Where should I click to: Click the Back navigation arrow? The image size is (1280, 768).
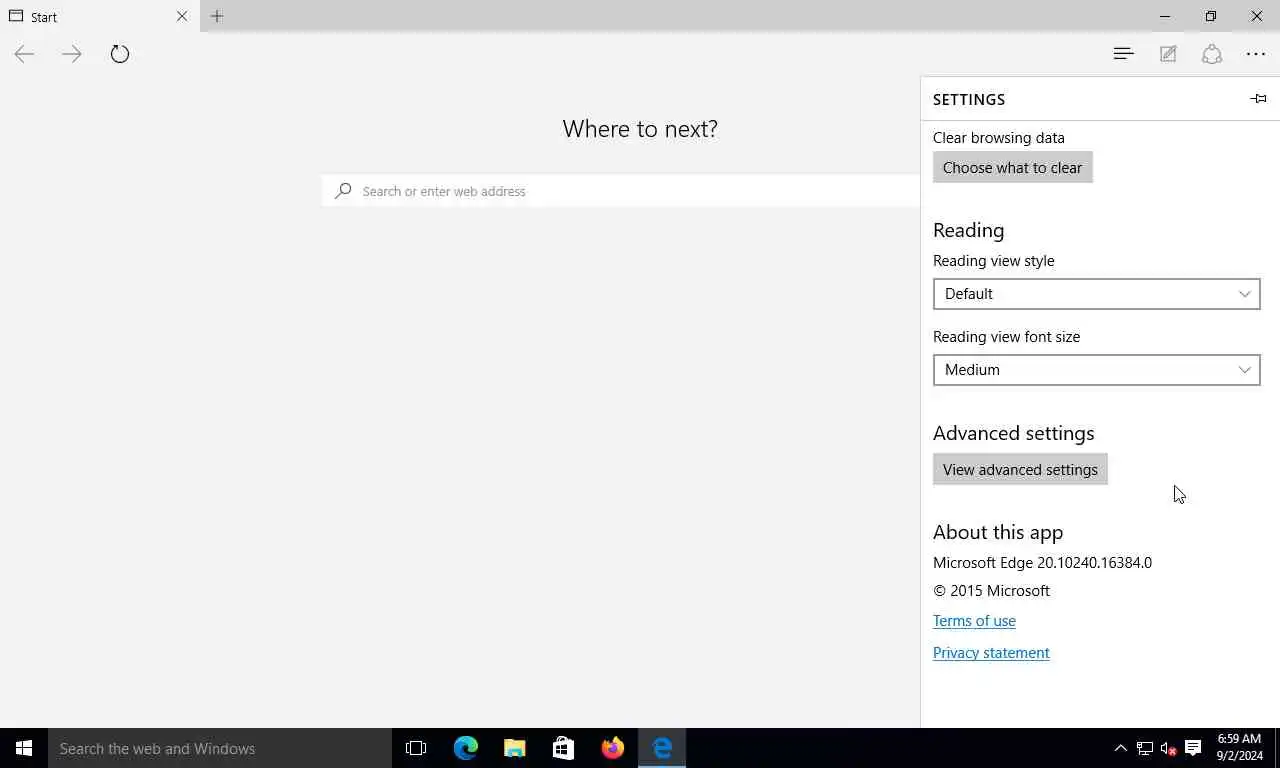[24, 54]
